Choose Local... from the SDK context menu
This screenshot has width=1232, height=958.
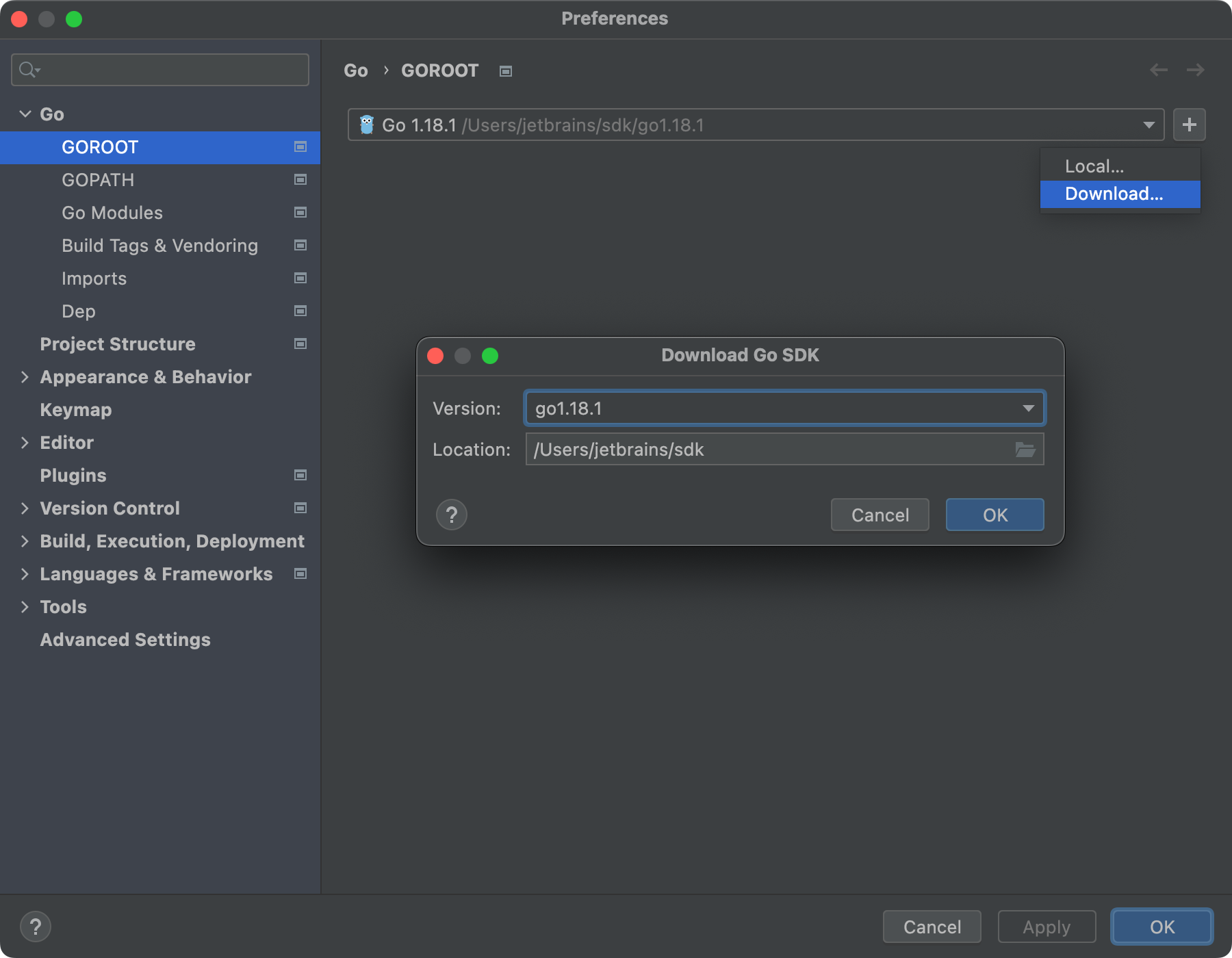coord(1092,166)
